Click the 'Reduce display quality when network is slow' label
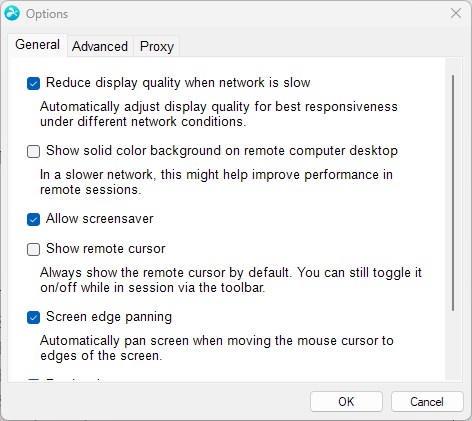 (178, 83)
